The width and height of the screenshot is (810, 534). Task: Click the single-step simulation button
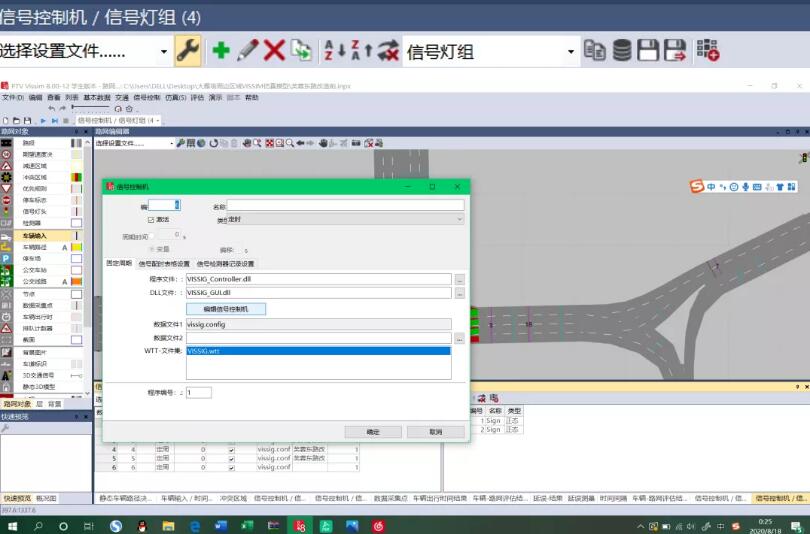click(54, 120)
